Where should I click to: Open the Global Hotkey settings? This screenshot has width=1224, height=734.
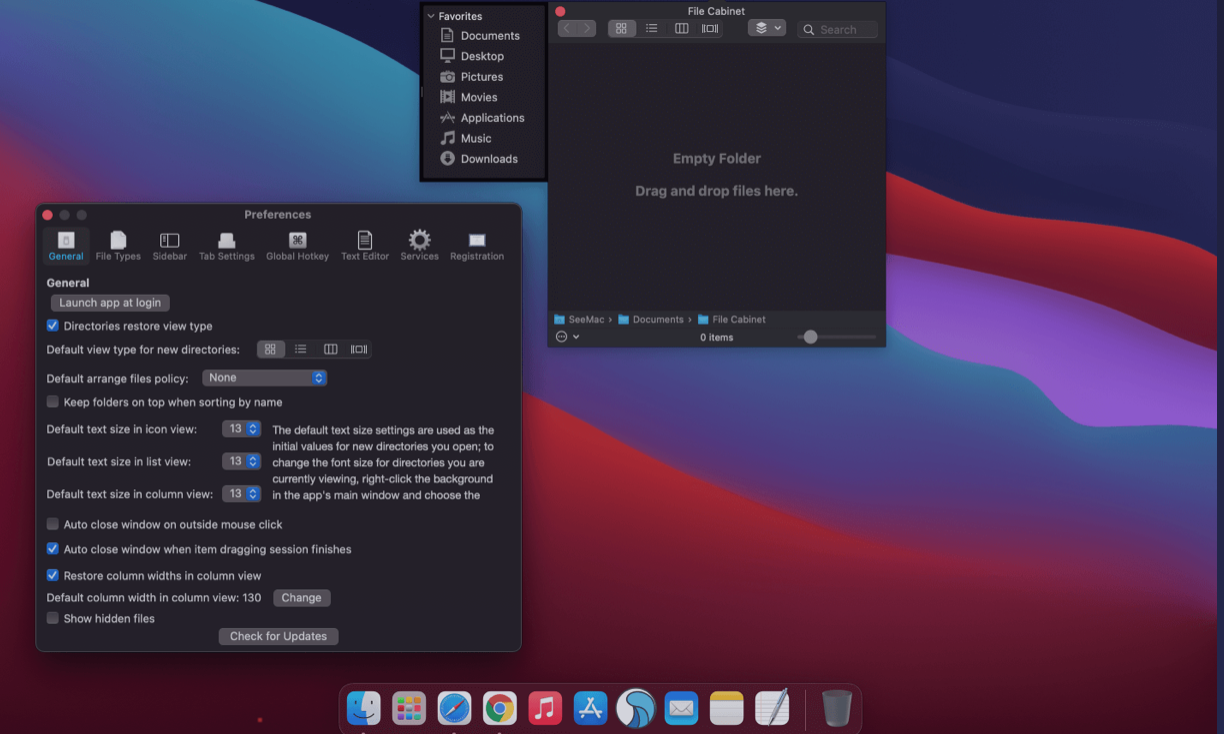pos(297,244)
